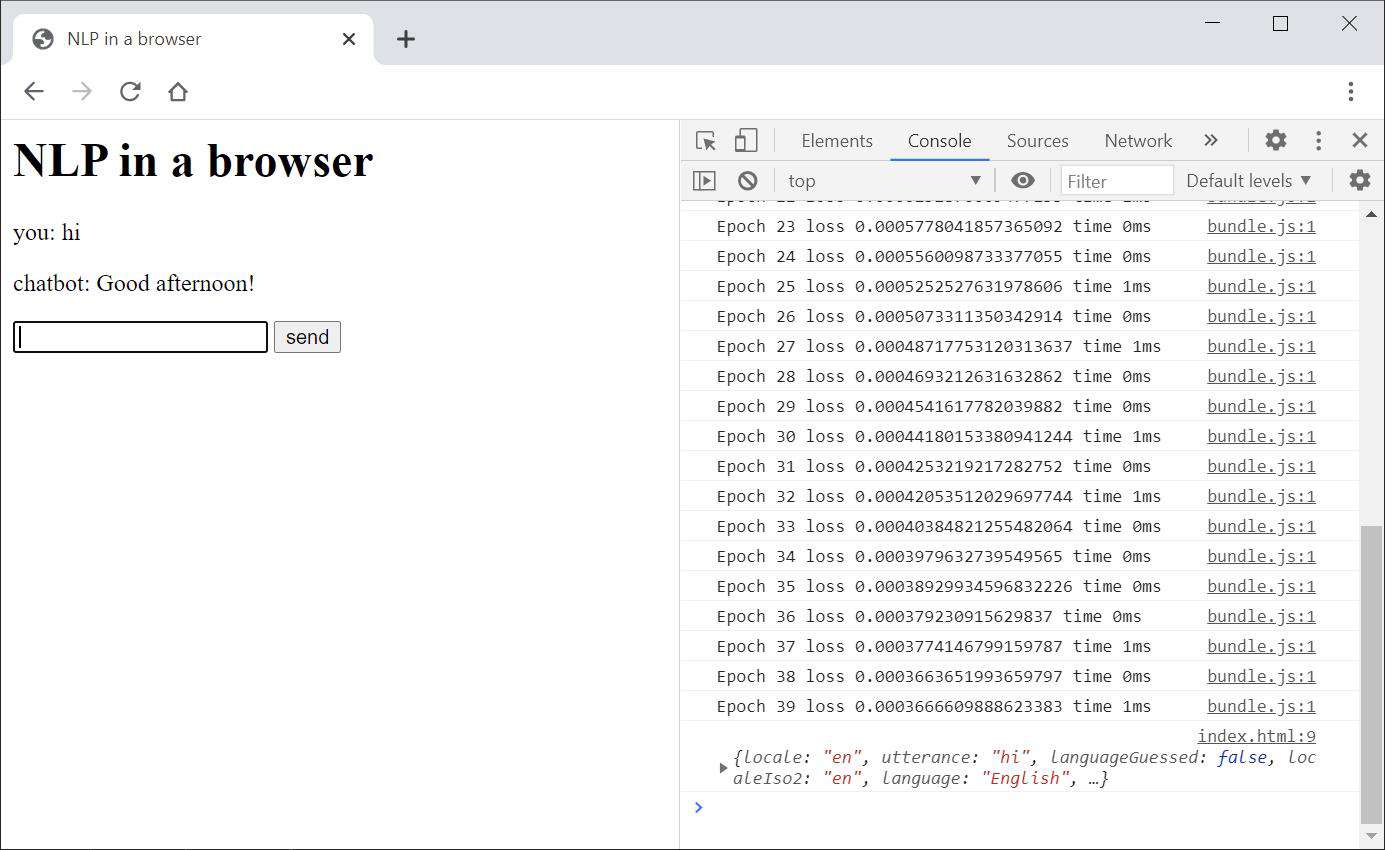Open the top JavaScript context dropdown
The width and height of the screenshot is (1385, 850).
point(884,181)
